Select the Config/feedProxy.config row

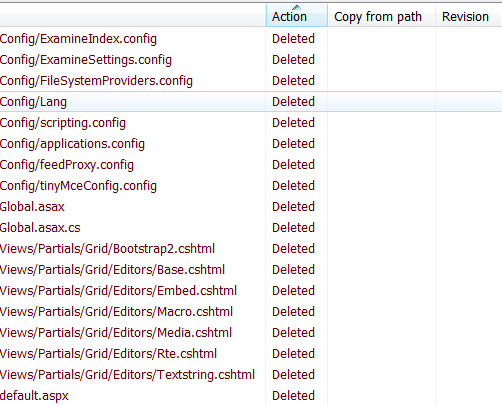tap(251, 165)
